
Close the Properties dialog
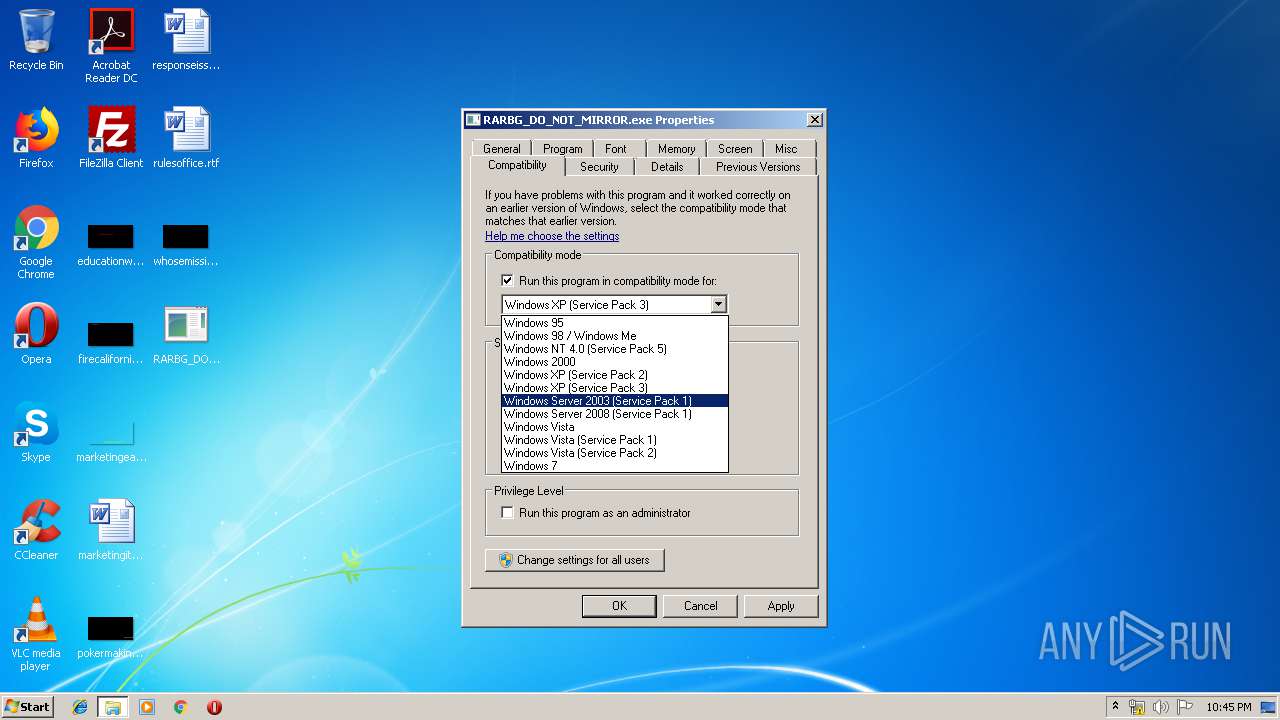click(x=814, y=120)
